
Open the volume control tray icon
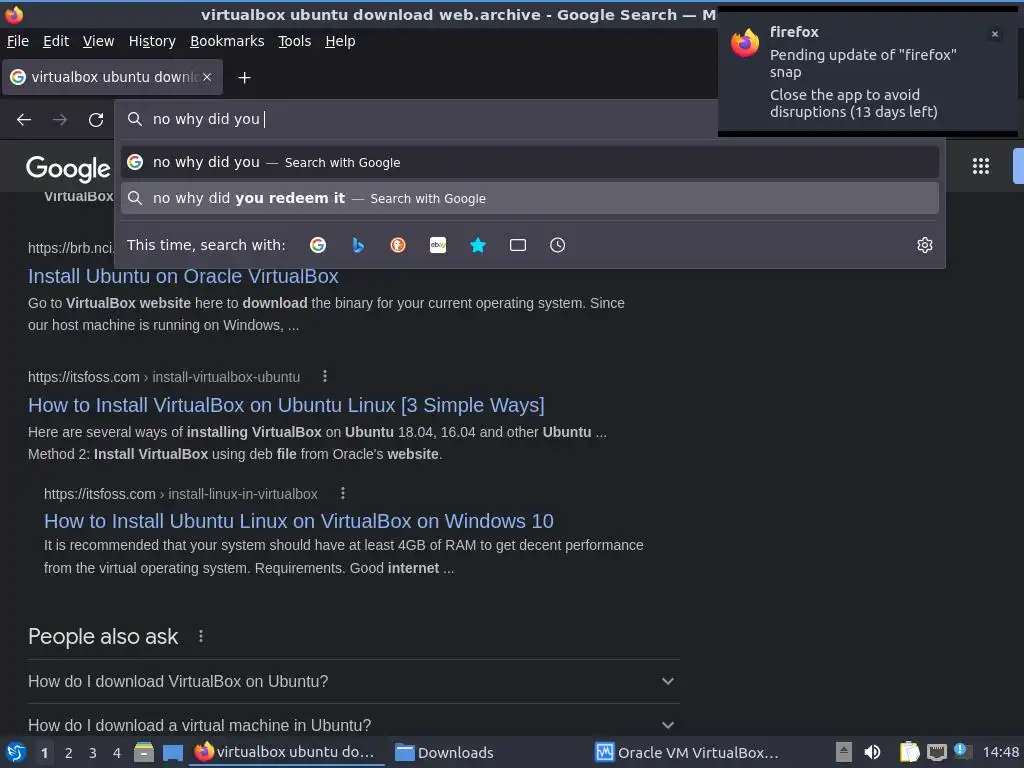tap(872, 752)
